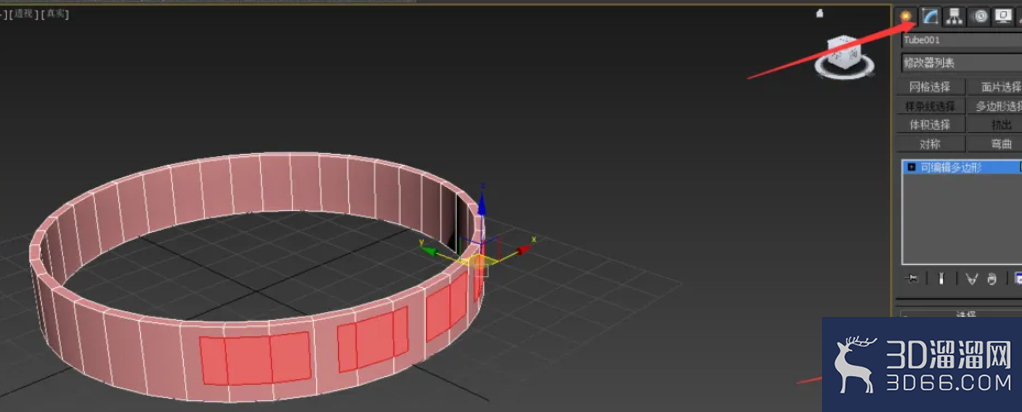
Task: Open the Hierarchy command panel tab
Action: 955,17
